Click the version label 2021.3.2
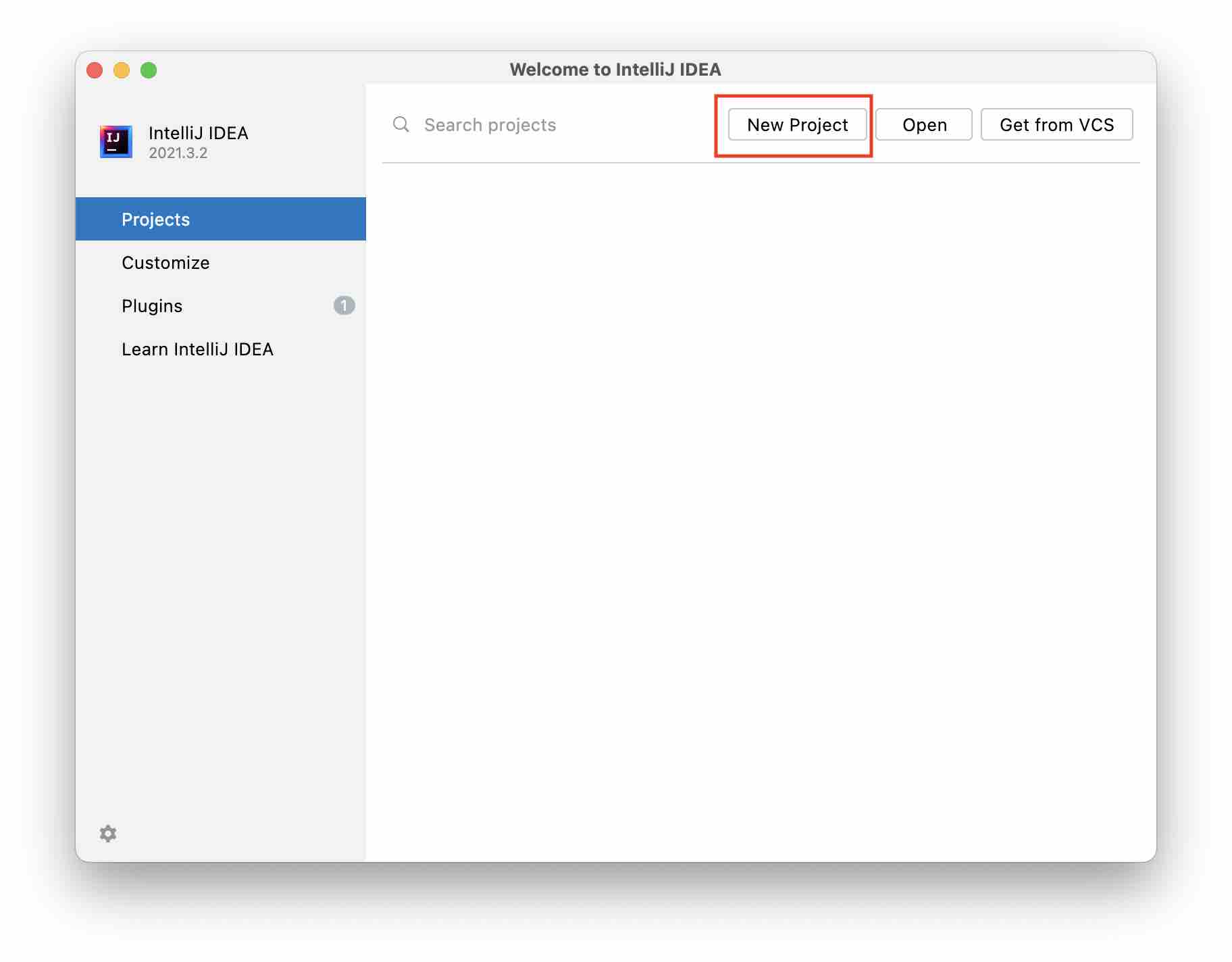The image size is (1232, 962). tap(178, 152)
